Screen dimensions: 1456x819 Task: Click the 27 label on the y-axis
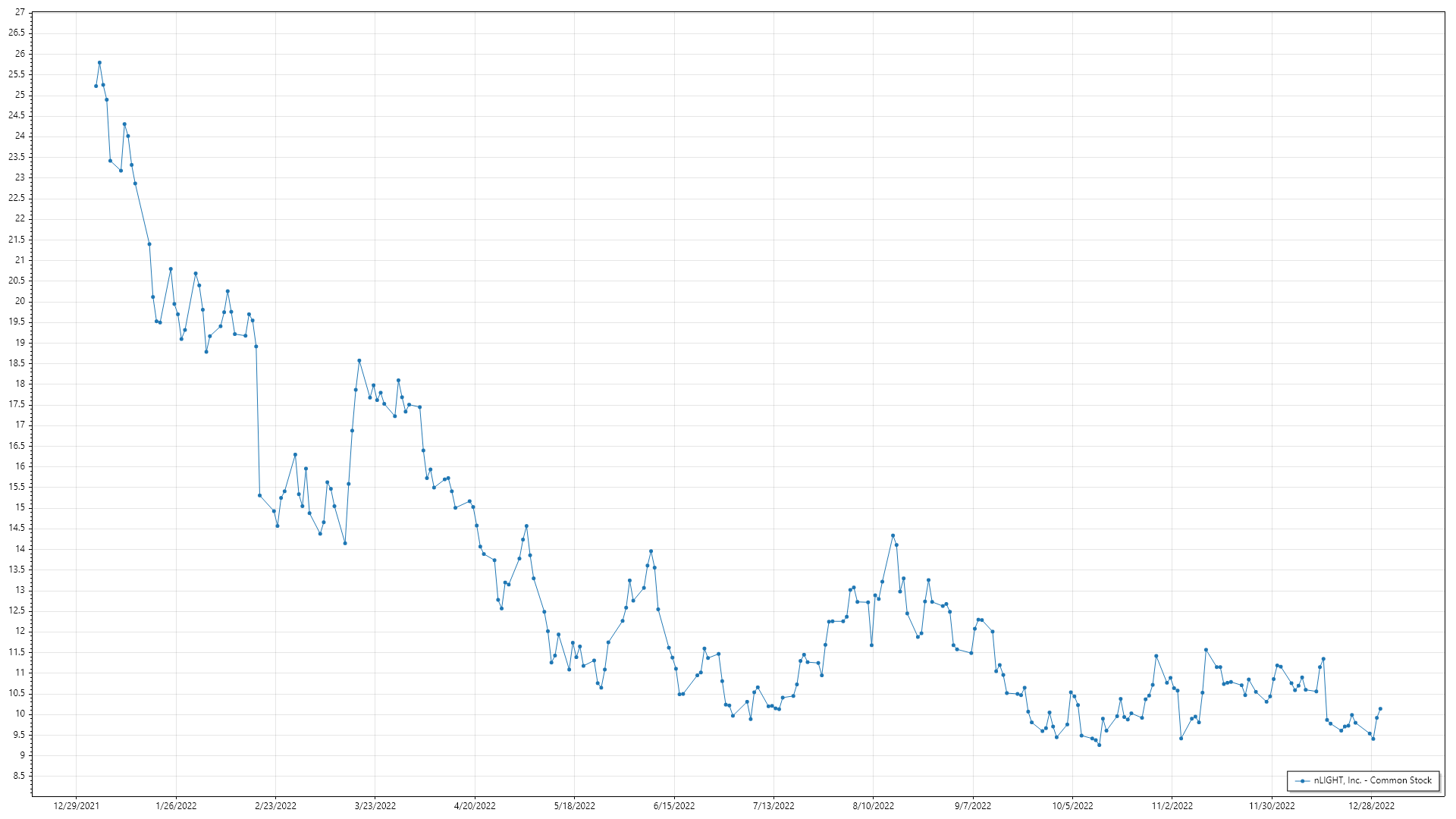[20, 13]
